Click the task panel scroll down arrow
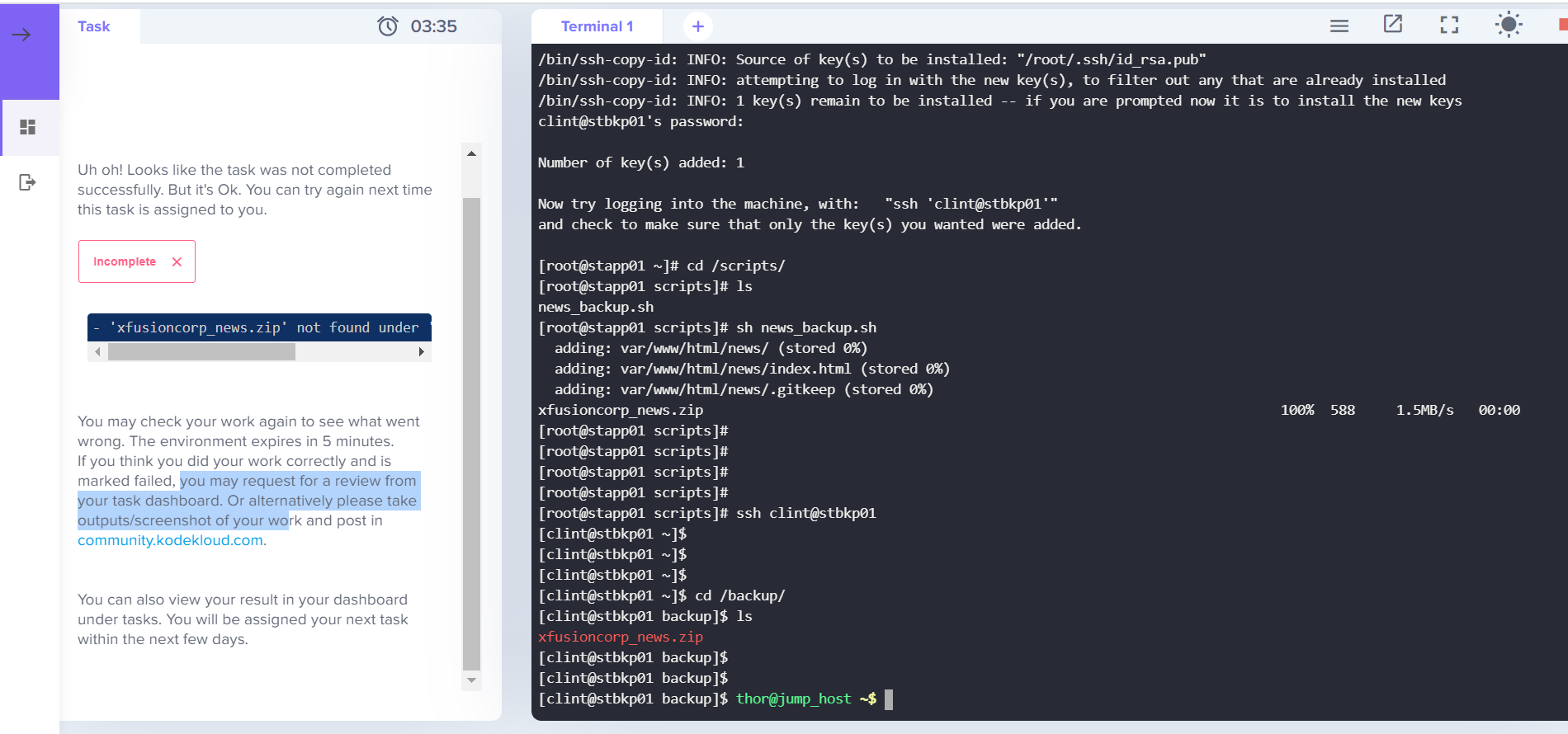This screenshot has width=1568, height=734. point(471,680)
